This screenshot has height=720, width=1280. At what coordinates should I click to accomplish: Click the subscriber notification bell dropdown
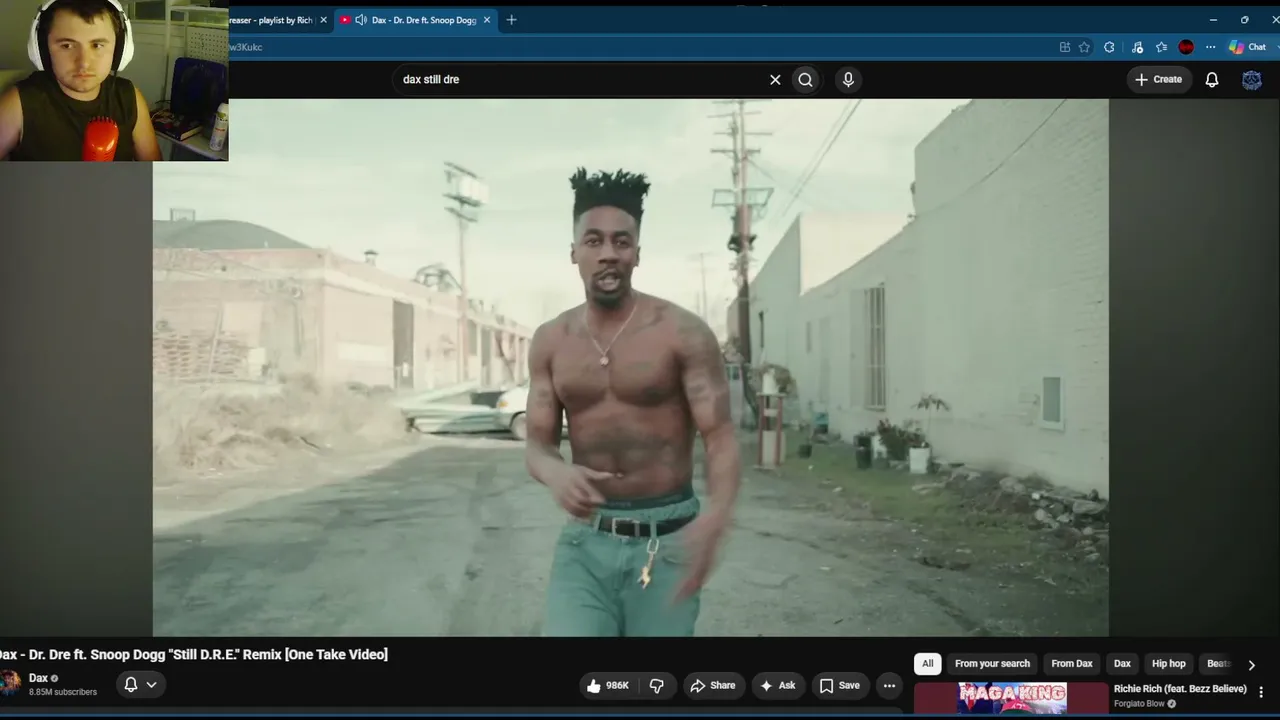[x=140, y=685]
